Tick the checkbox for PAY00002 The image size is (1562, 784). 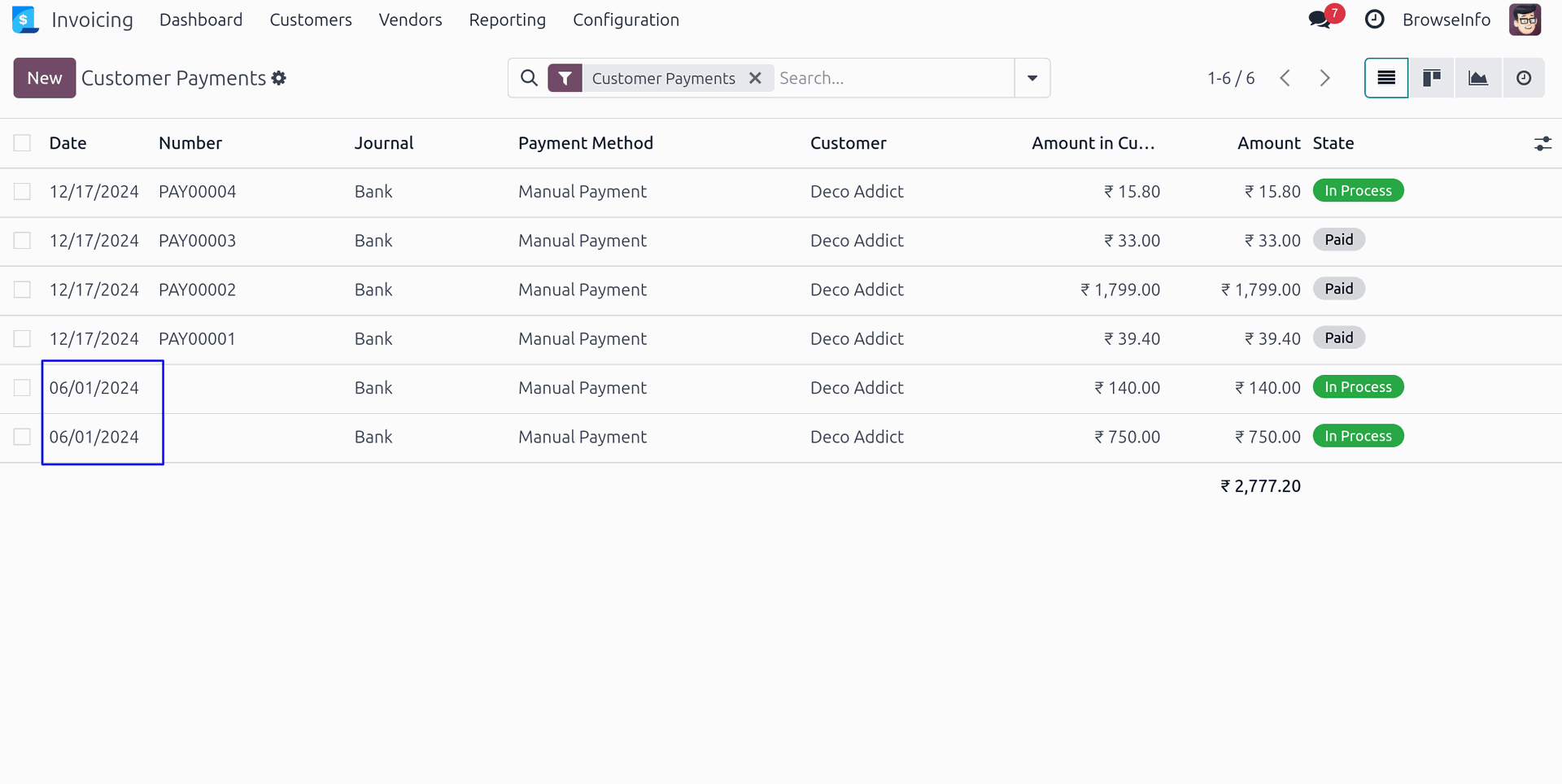click(x=22, y=290)
